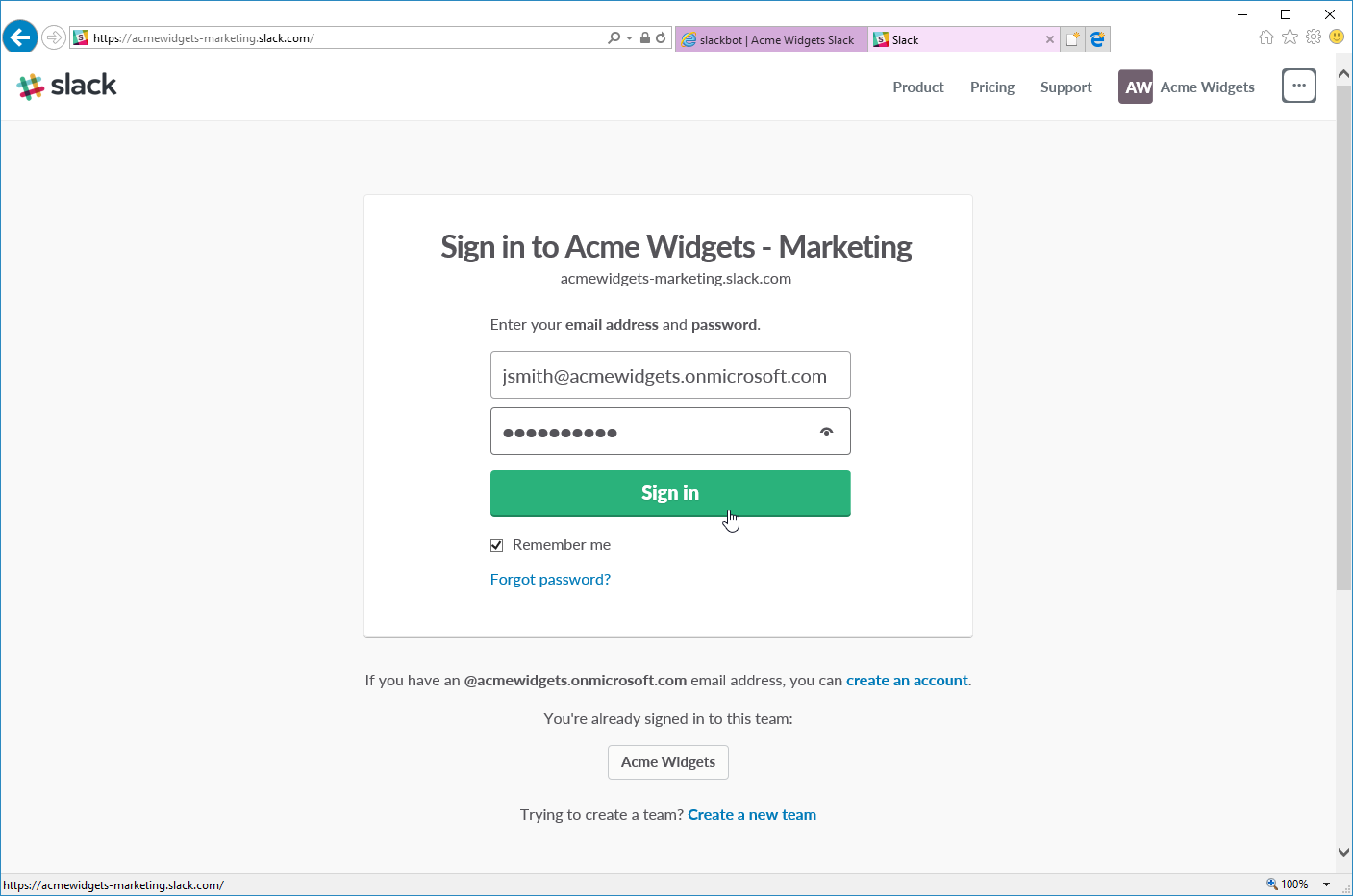Open the Product menu link
This screenshot has width=1353, height=896.
coord(918,87)
